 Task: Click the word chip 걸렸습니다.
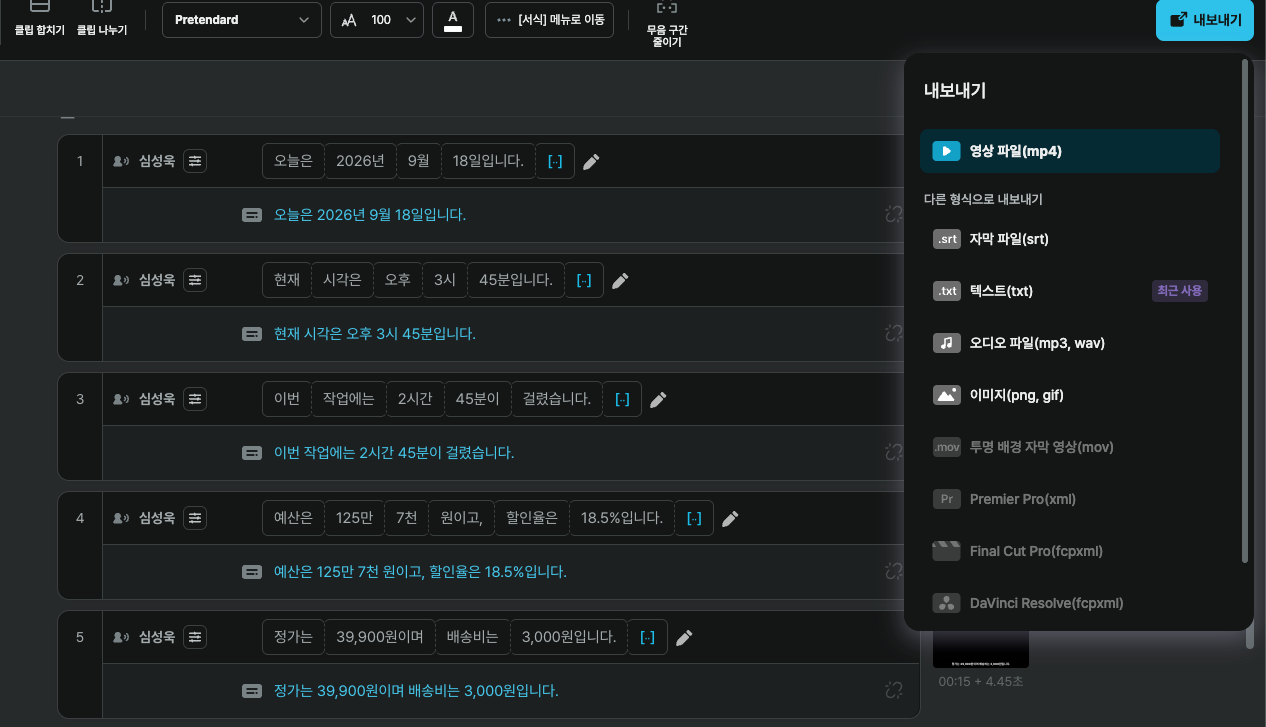557,399
